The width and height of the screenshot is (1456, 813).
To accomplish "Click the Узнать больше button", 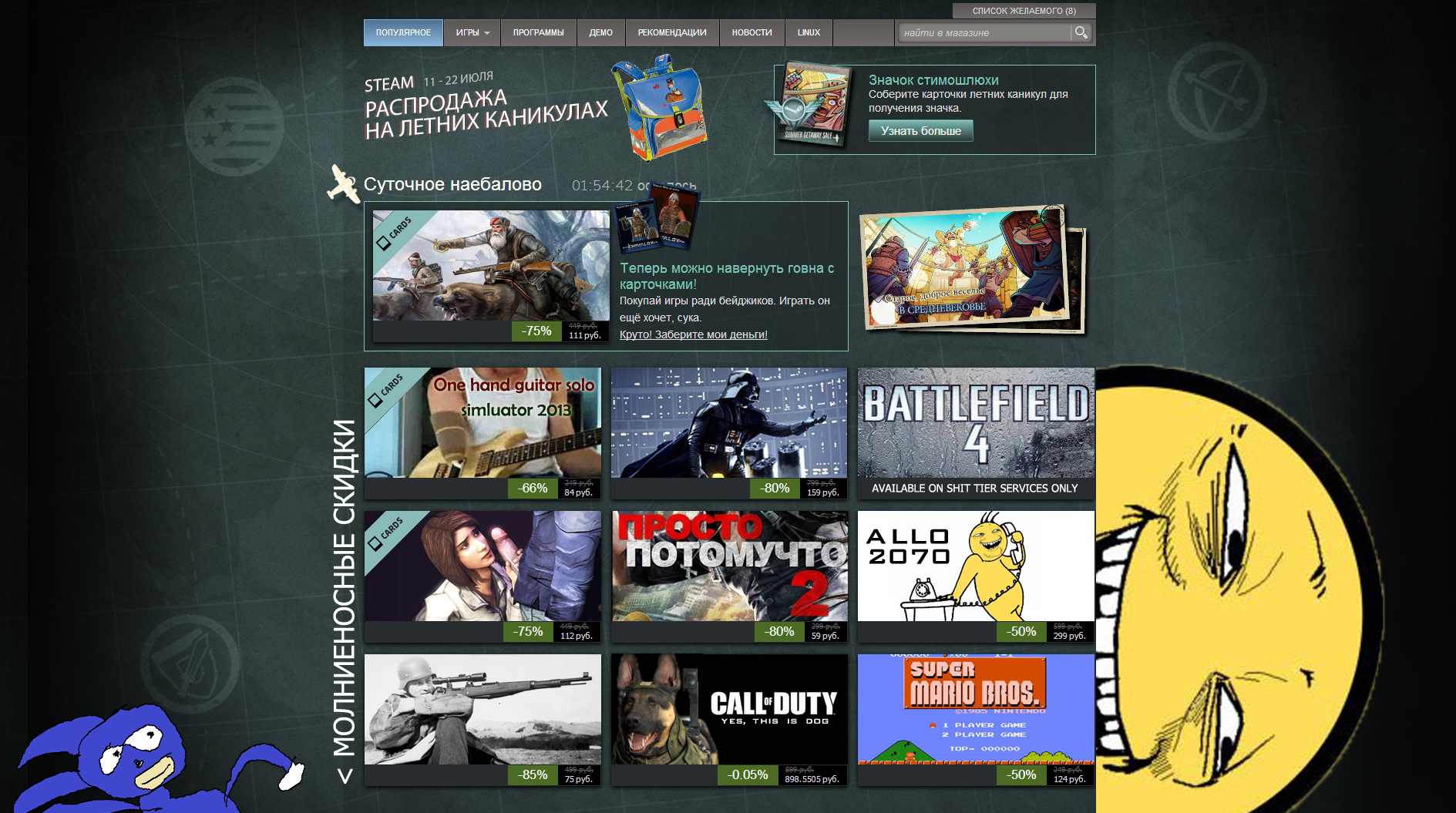I will tap(921, 131).
